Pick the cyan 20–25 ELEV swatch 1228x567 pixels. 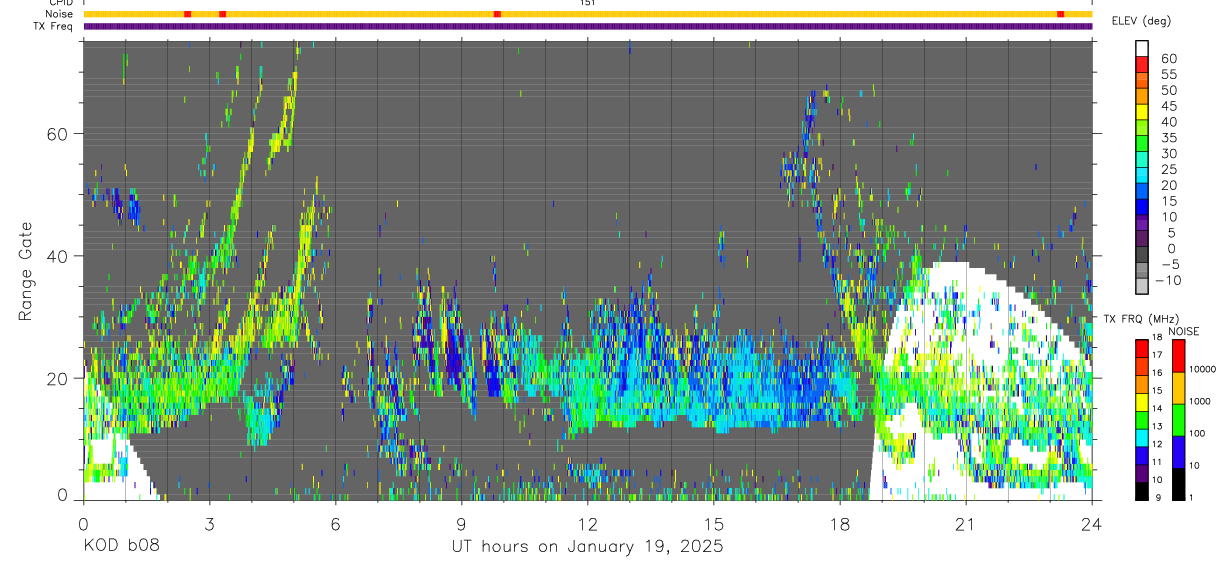pos(1142,177)
